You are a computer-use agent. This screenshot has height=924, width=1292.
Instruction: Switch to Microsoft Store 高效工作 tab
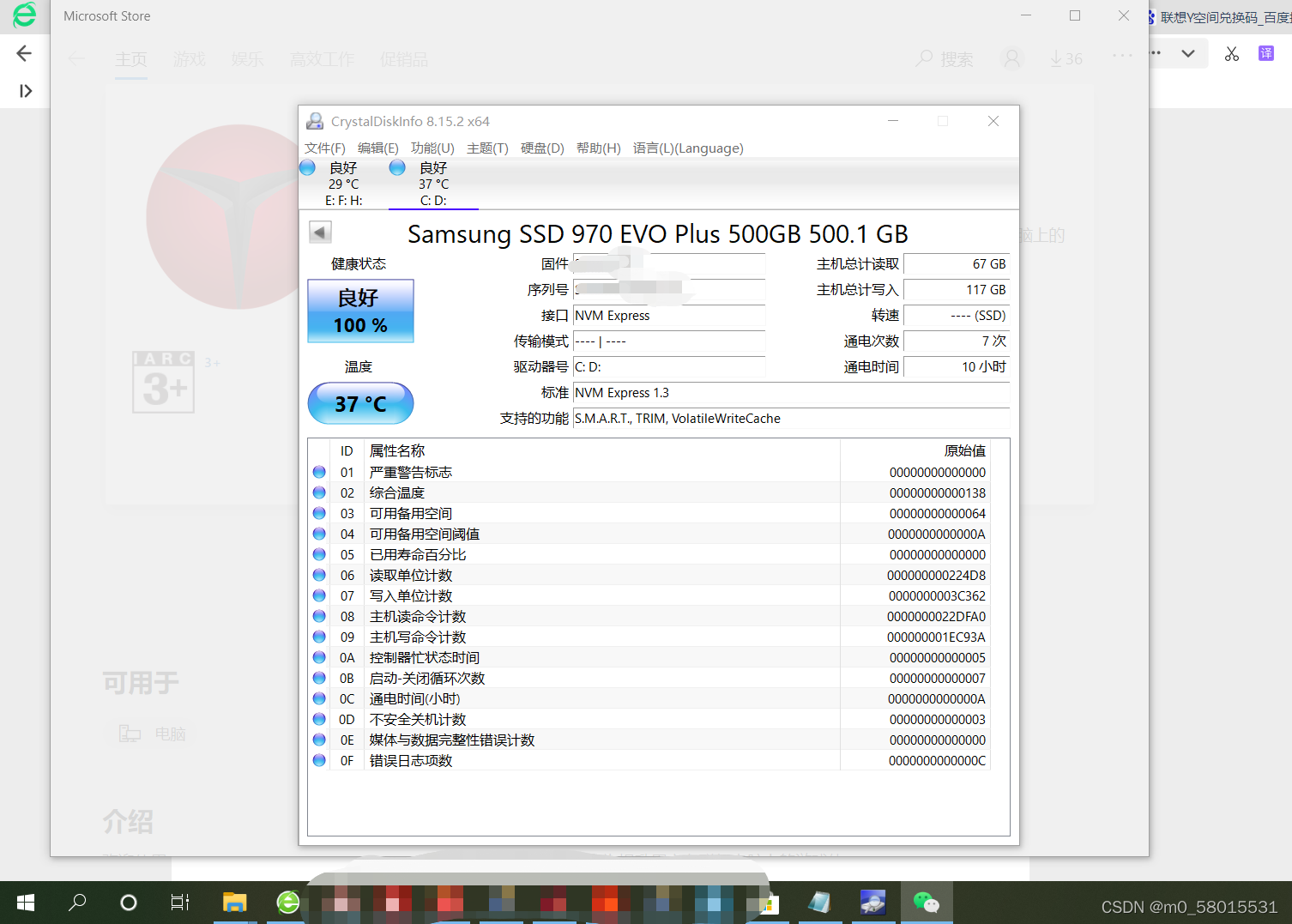pyautogui.click(x=322, y=59)
